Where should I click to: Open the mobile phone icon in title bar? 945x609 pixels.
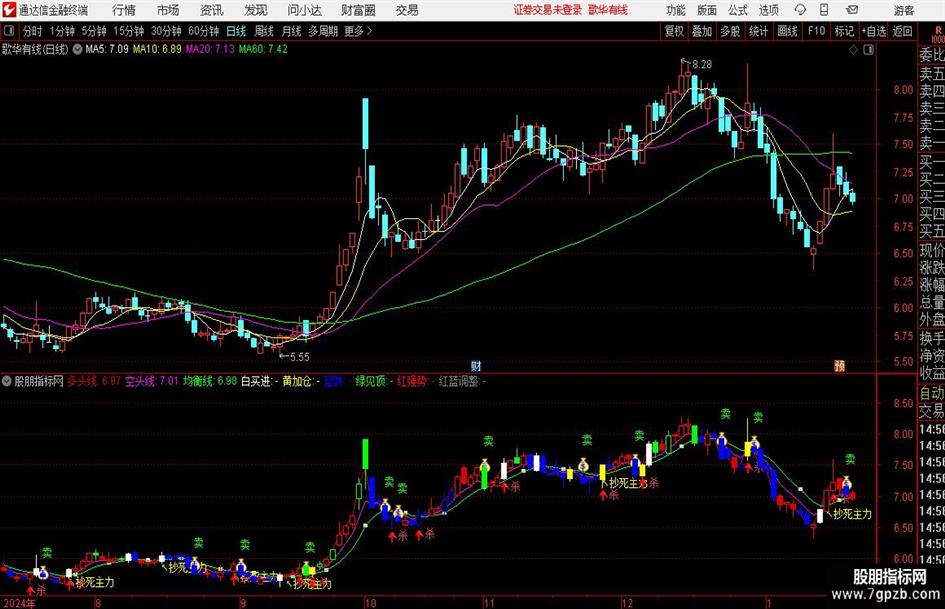pos(824,10)
